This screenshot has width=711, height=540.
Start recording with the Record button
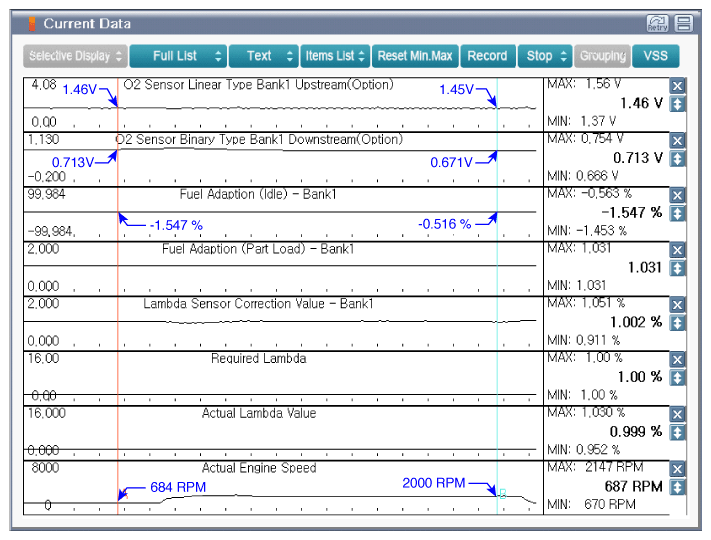(488, 56)
